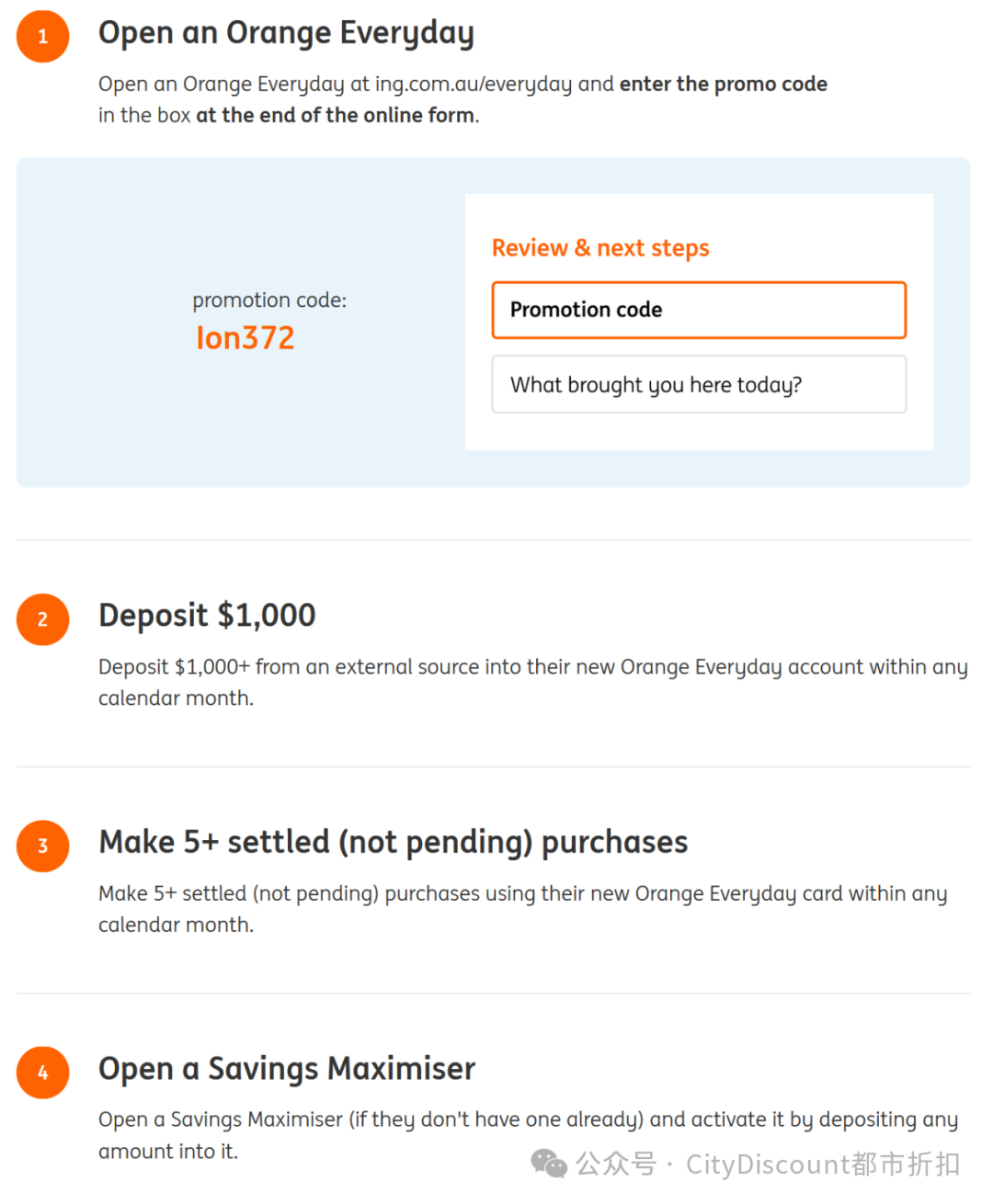
Task: Click the CityDiscount都市折扣 watermark text
Action: pyautogui.click(x=822, y=1164)
